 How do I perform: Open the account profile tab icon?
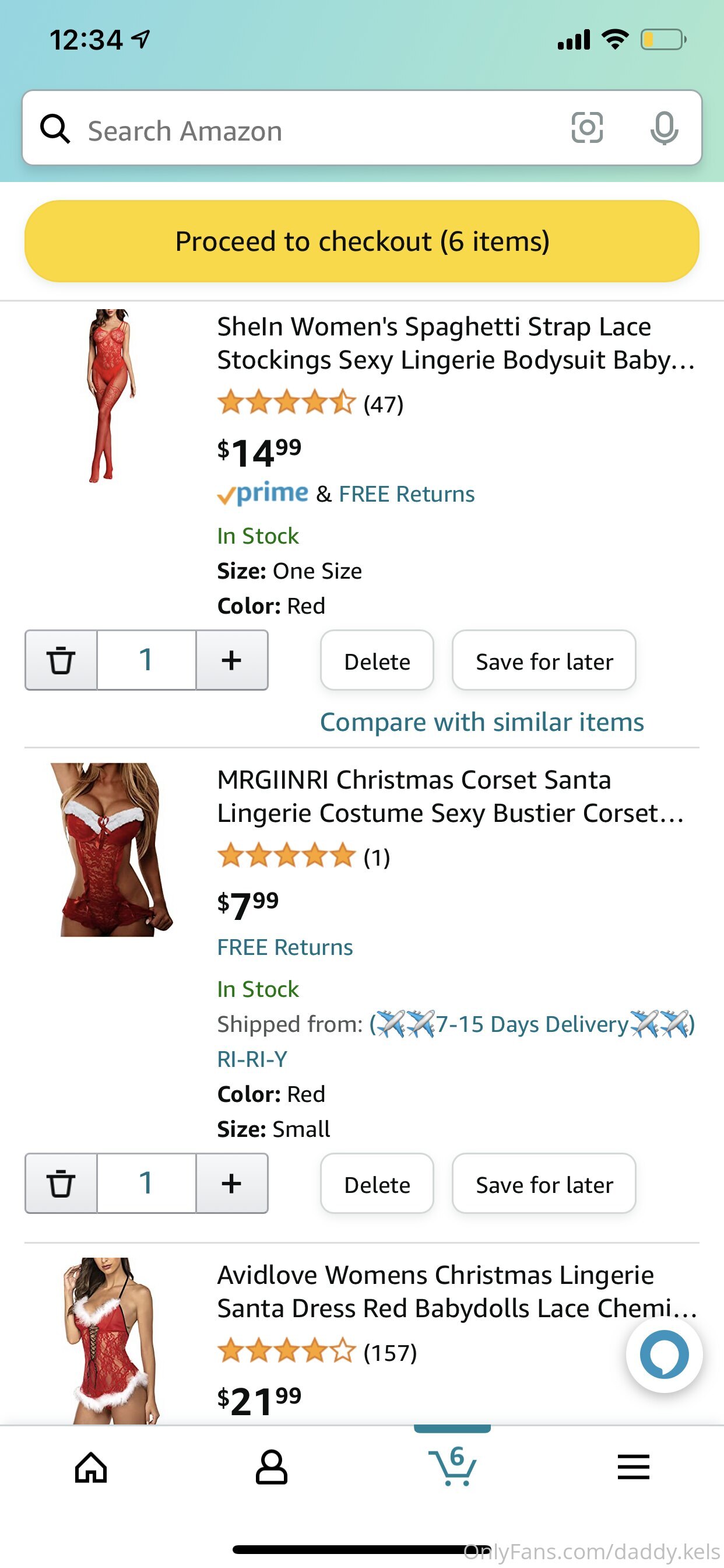pos(271,1467)
